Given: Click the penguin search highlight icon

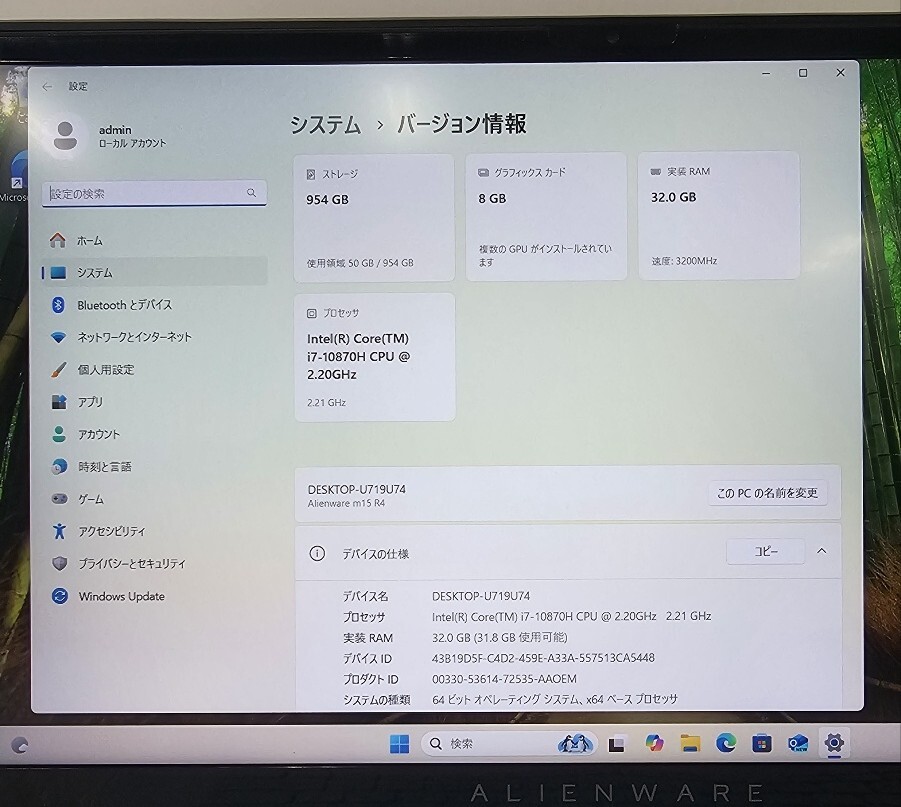Looking at the screenshot, I should coord(575,744).
